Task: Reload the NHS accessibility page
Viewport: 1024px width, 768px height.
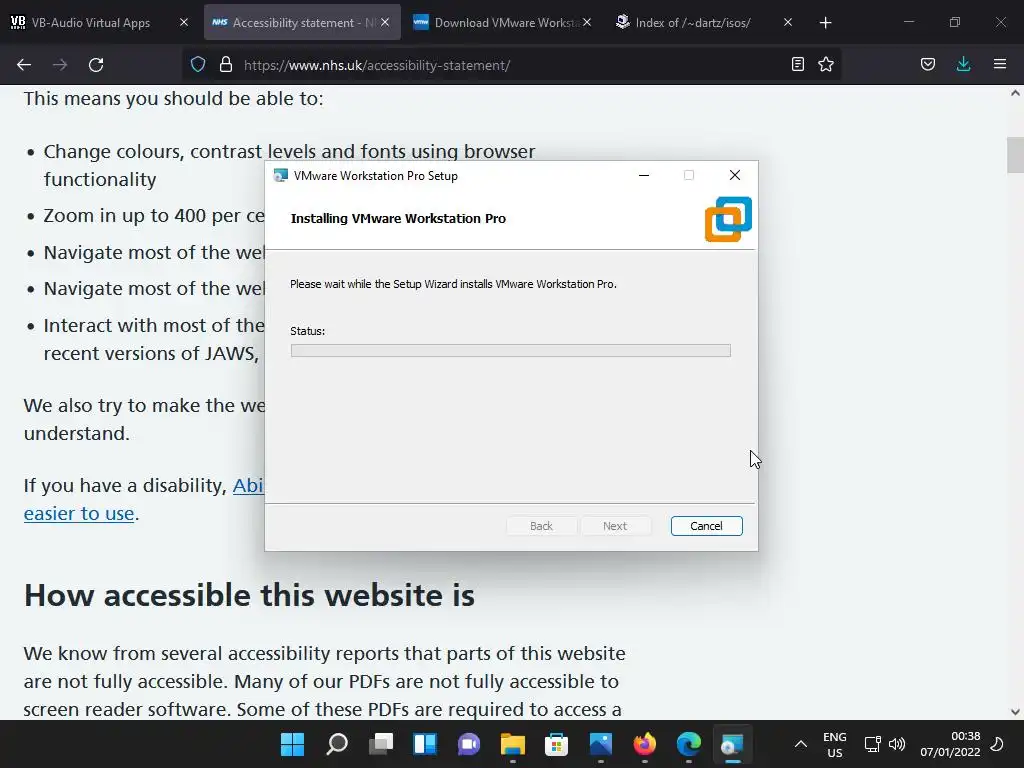Action: (96, 65)
